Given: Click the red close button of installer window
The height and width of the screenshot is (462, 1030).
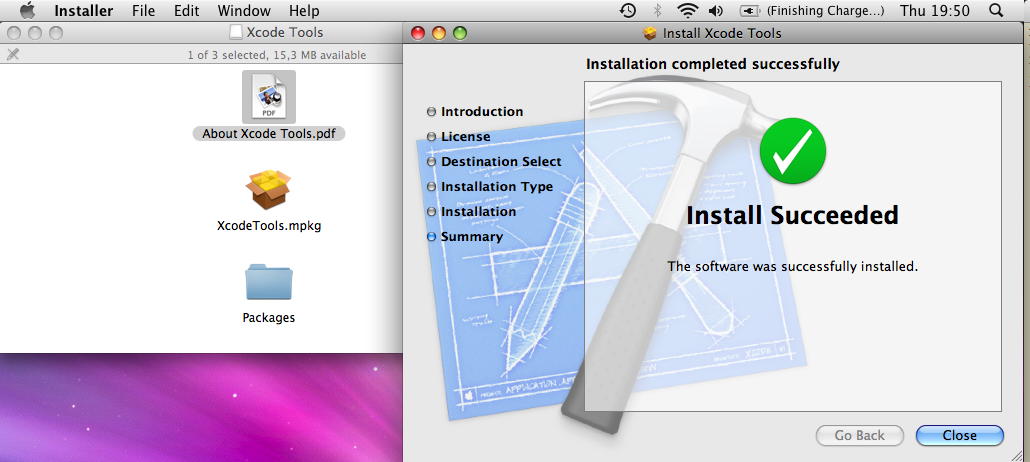Looking at the screenshot, I should pyautogui.click(x=418, y=32).
